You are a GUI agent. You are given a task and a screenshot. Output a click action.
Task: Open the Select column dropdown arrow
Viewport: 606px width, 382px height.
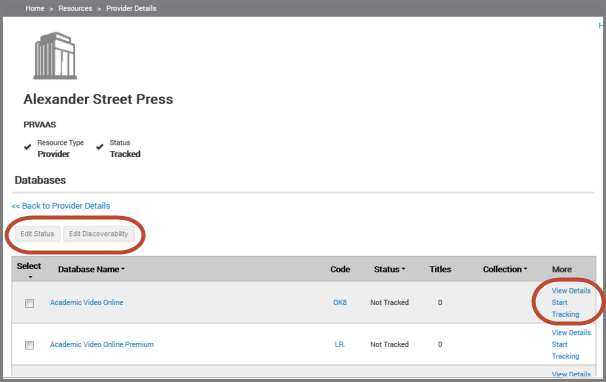click(30, 277)
